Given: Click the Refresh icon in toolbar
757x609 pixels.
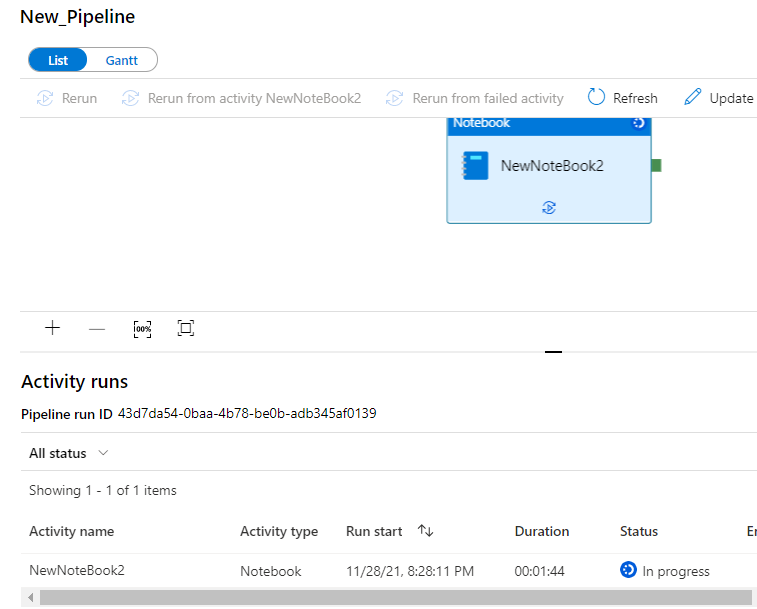Looking at the screenshot, I should [597, 97].
